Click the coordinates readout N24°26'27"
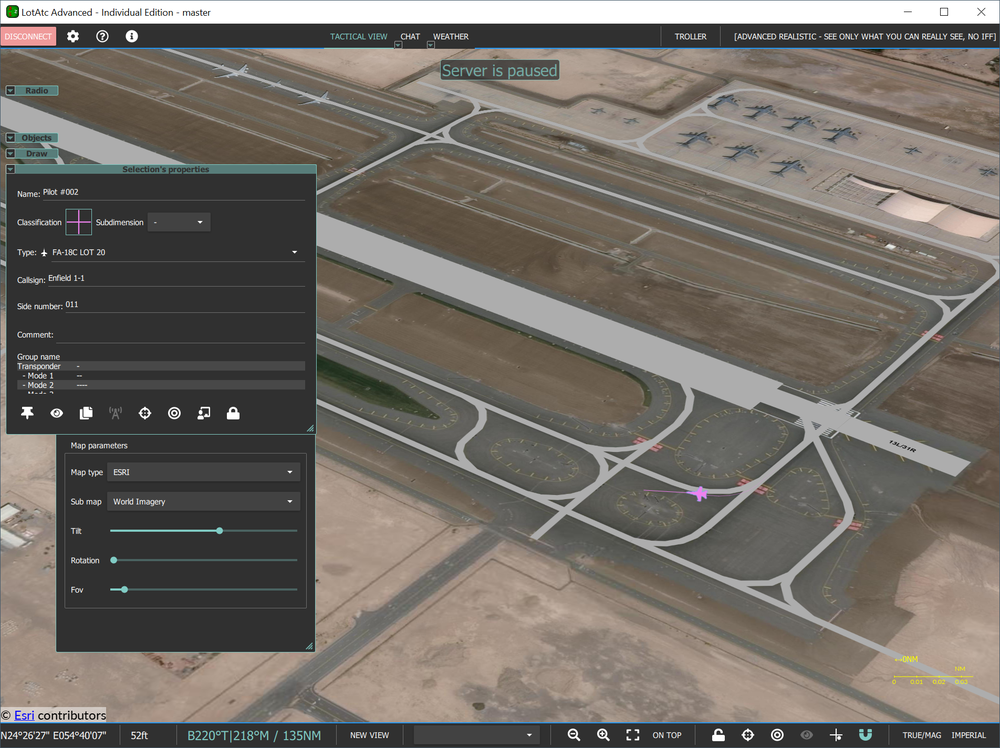 click(54, 735)
